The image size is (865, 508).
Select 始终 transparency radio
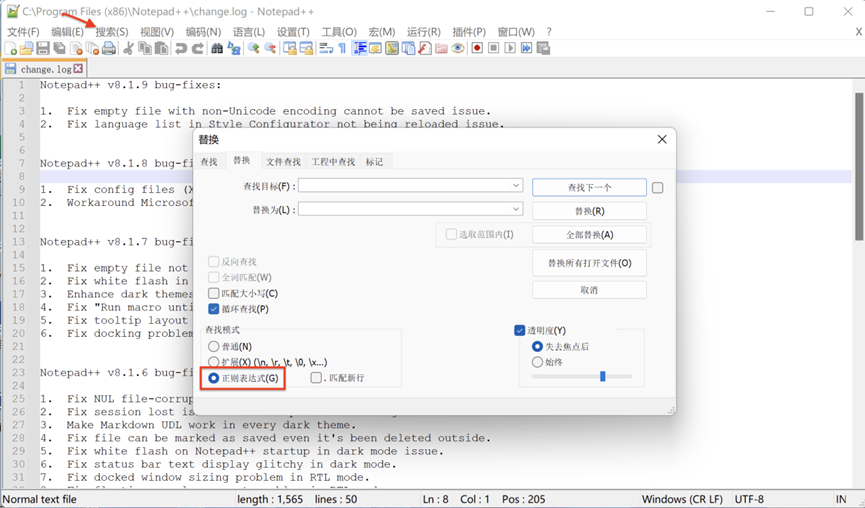click(x=537, y=362)
